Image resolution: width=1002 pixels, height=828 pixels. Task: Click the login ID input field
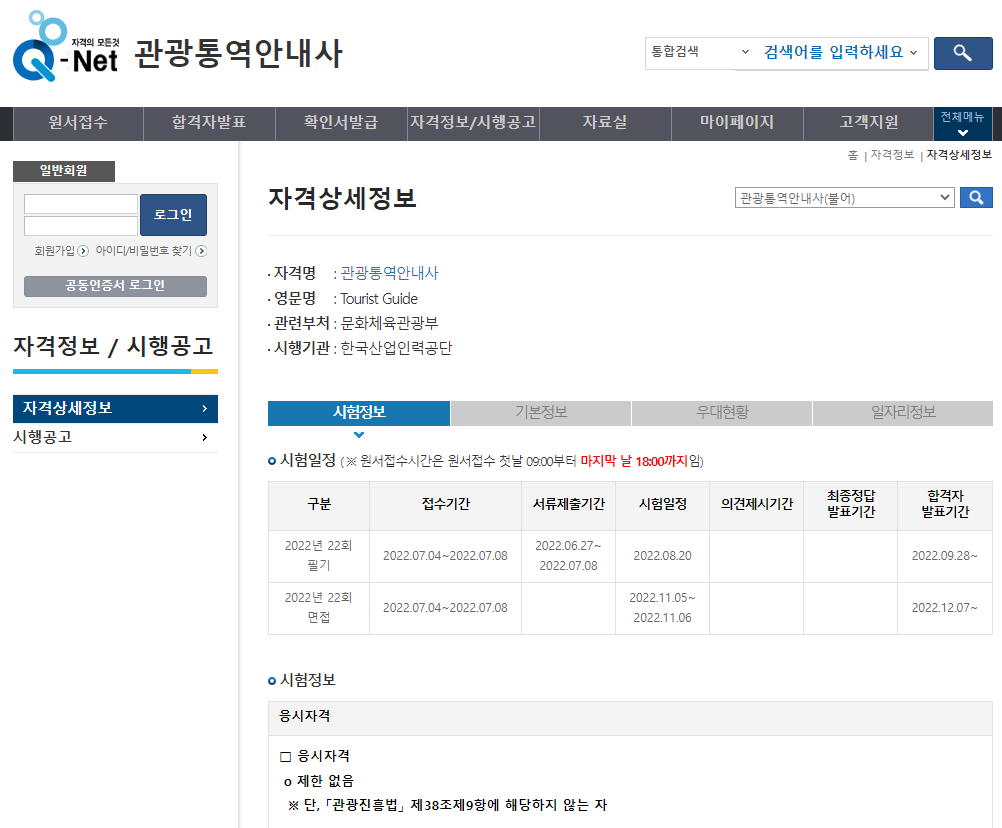coord(80,201)
